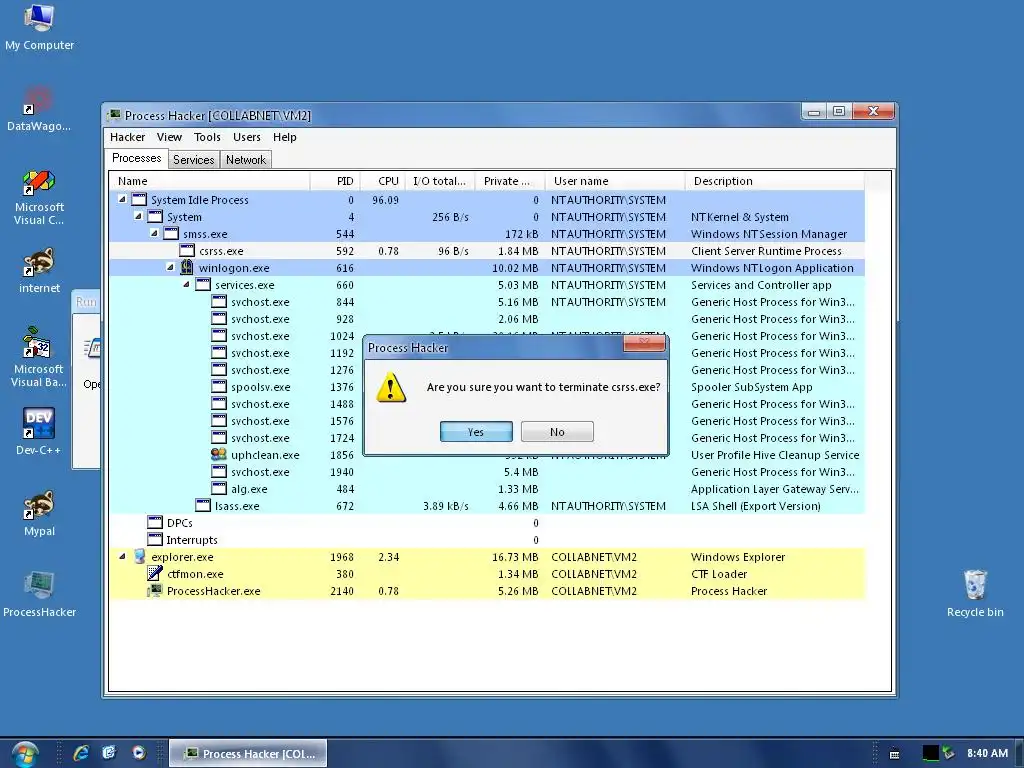Image resolution: width=1024 pixels, height=768 pixels.
Task: Click the 16.73 MB private bytes value
Action: pos(515,557)
